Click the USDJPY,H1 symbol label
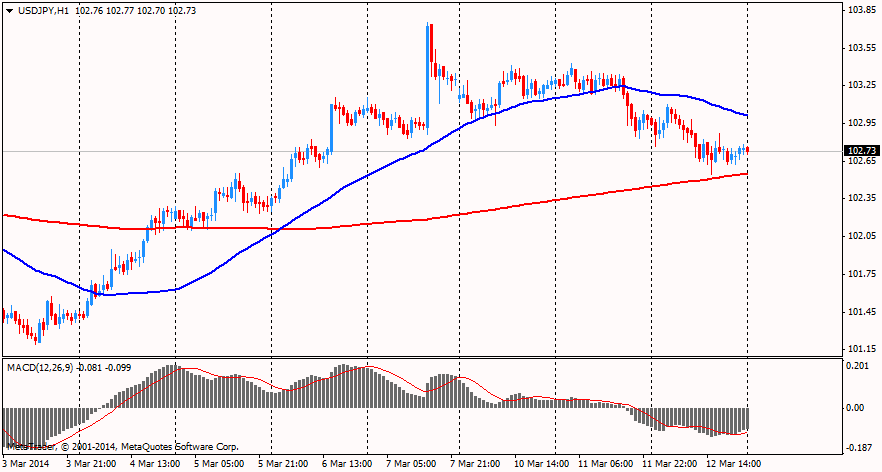Viewport: 882px width, 472px height. coord(49,10)
